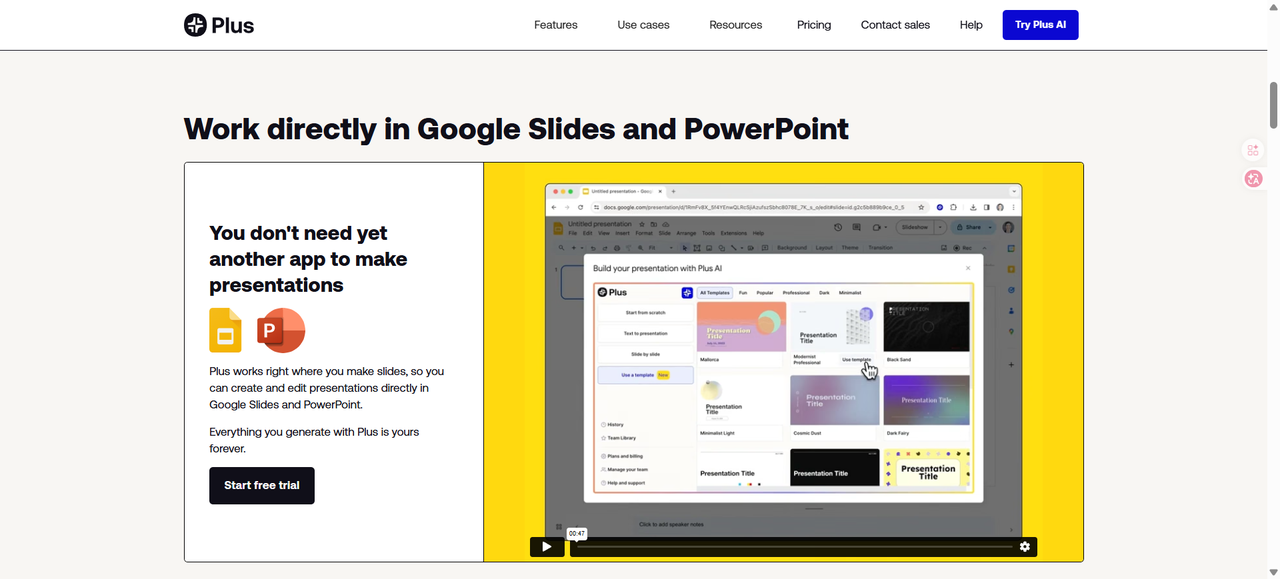1280x579 pixels.
Task: Click the upper floating extension icon at right edge
Action: [x=1253, y=151]
